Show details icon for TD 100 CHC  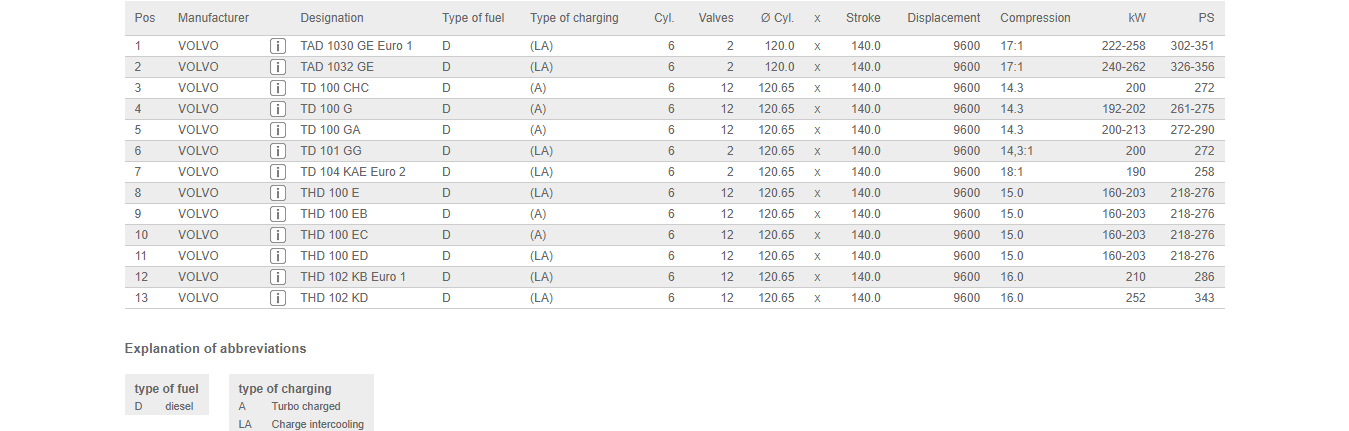pos(278,88)
